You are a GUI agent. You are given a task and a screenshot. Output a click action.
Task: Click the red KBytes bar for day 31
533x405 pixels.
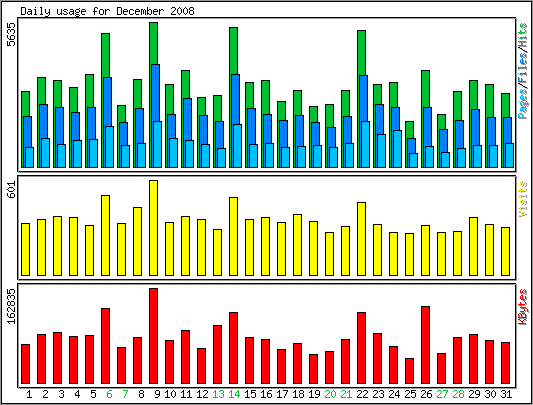point(505,363)
